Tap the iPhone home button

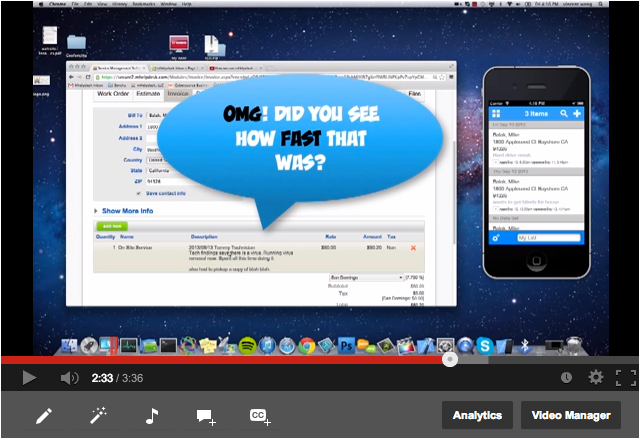pos(537,261)
